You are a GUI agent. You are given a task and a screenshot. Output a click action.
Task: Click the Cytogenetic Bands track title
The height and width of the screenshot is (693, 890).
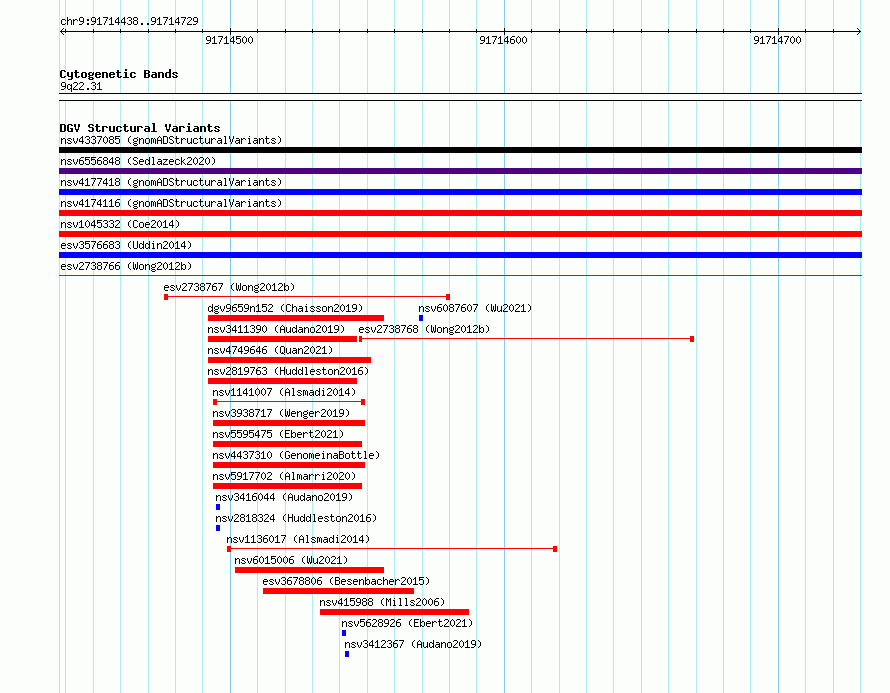pos(119,74)
